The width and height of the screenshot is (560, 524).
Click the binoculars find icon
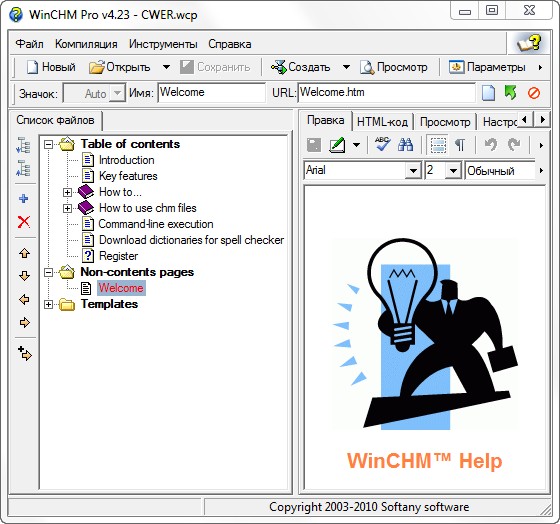pyautogui.click(x=405, y=145)
